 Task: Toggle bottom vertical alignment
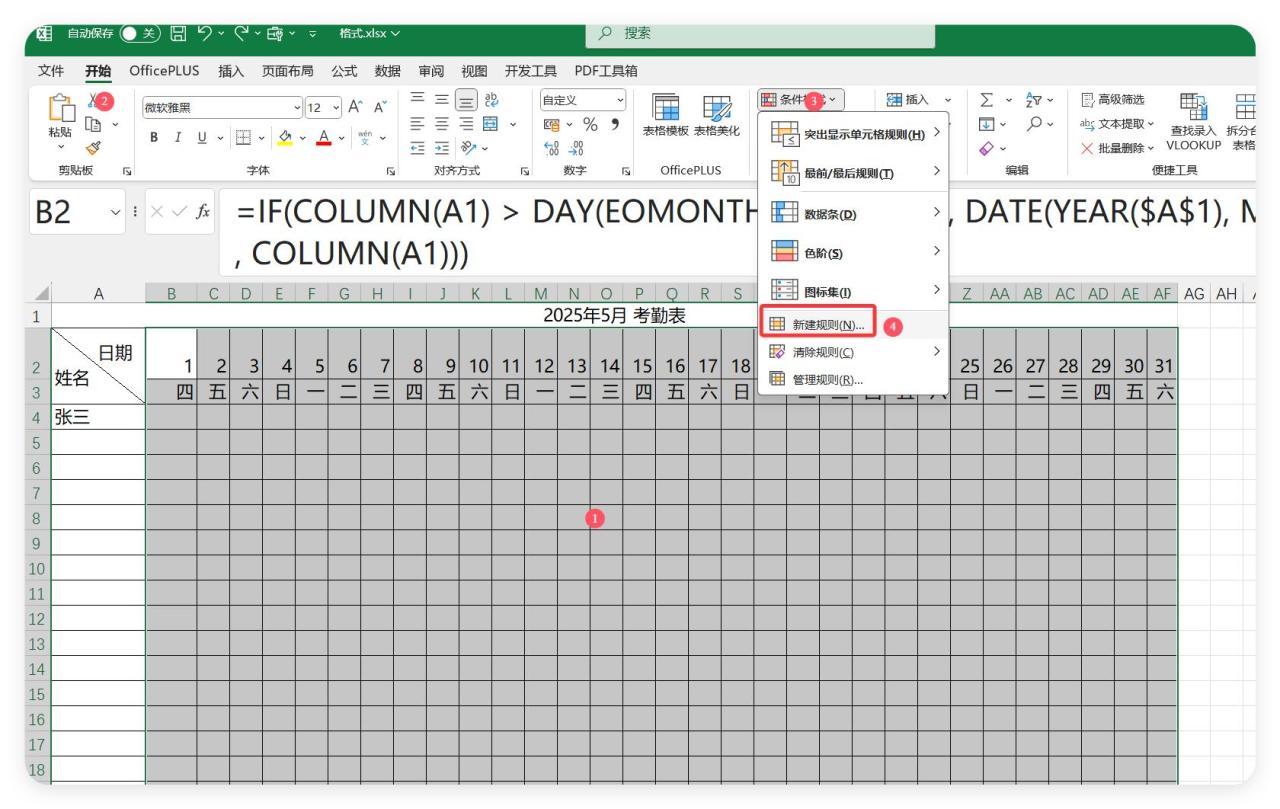click(x=466, y=99)
